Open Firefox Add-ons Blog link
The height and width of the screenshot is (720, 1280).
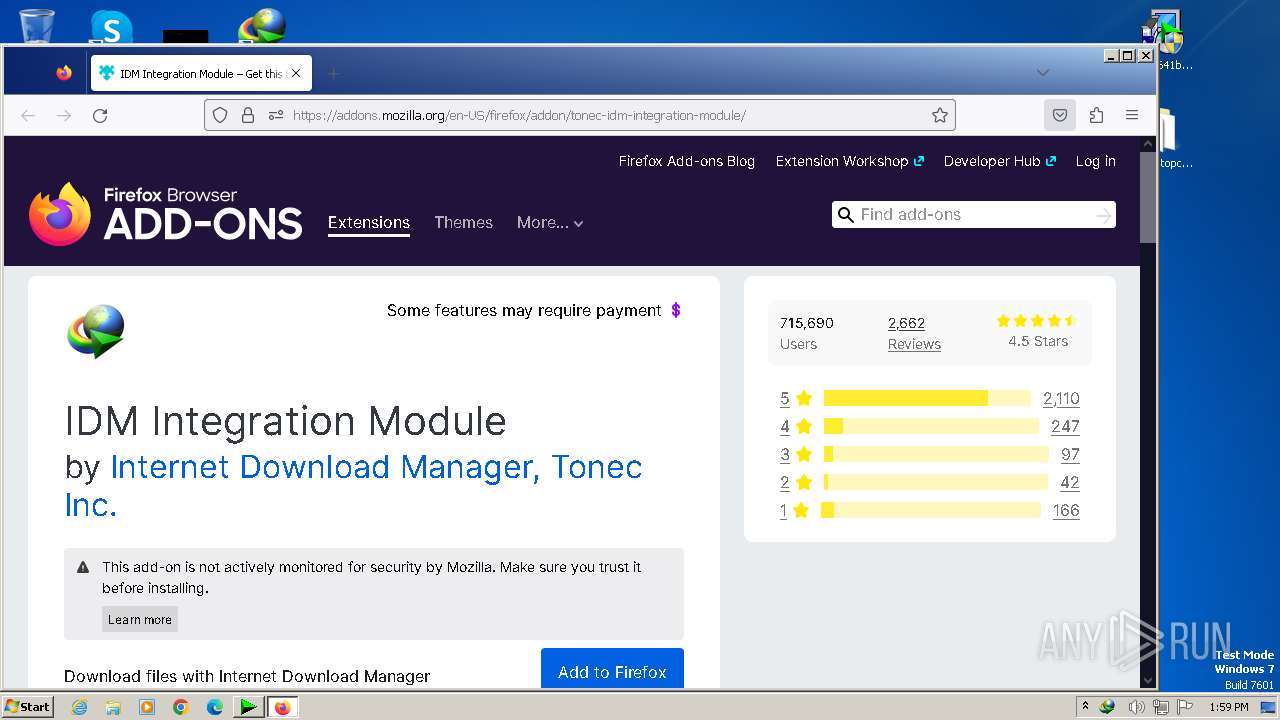687,161
